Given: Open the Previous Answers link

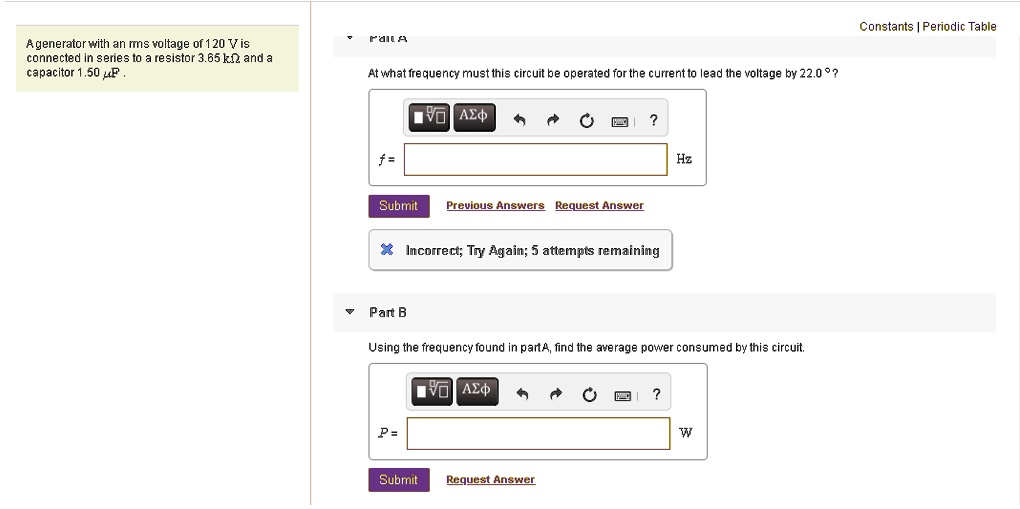Looking at the screenshot, I should click(495, 205).
